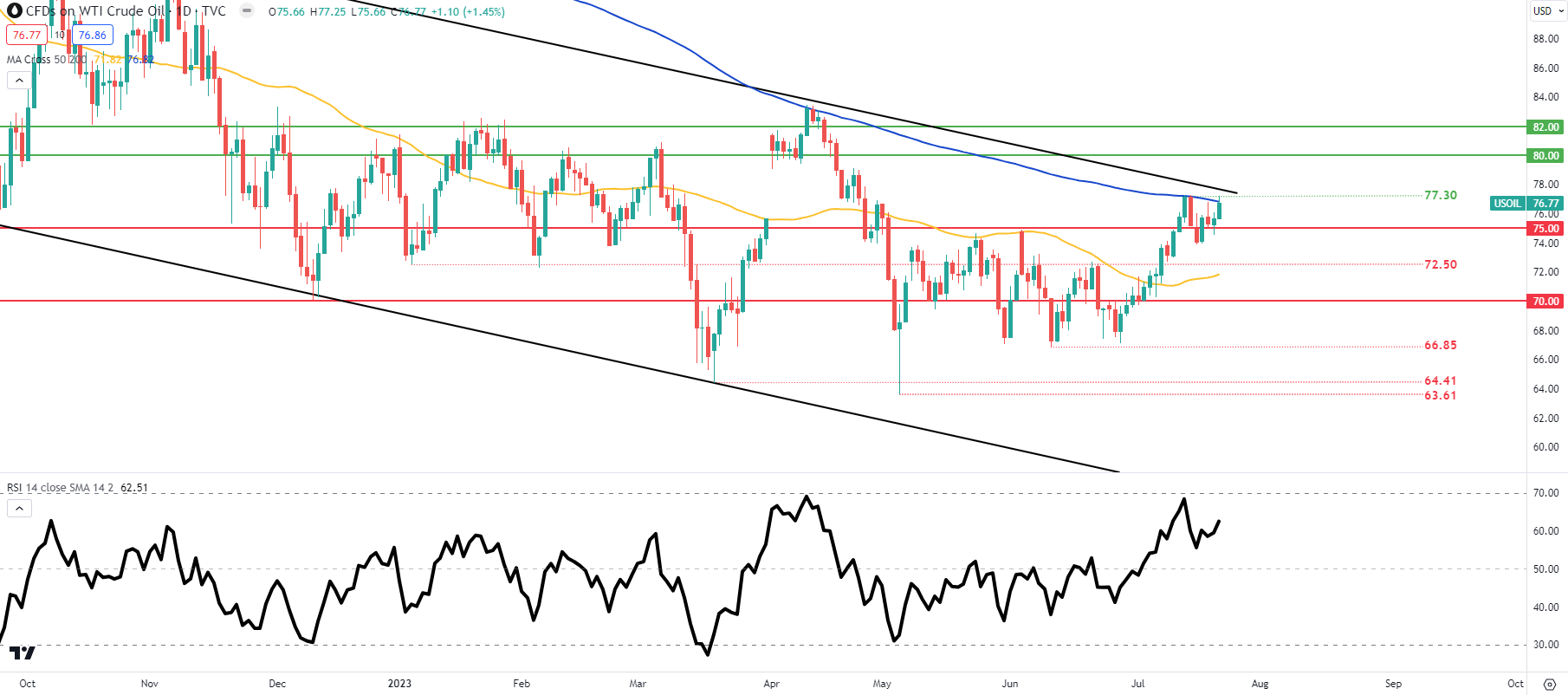This screenshot has width=1568, height=695.
Task: Click the Aug label on time axis
Action: 1260,684
